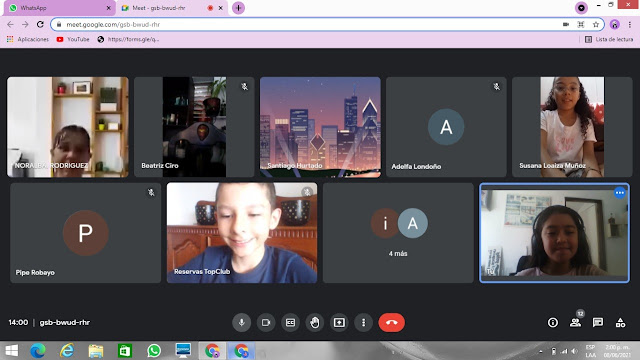The height and width of the screenshot is (360, 640).
Task: Open WhatsApp from the taskbar
Action: [154, 351]
